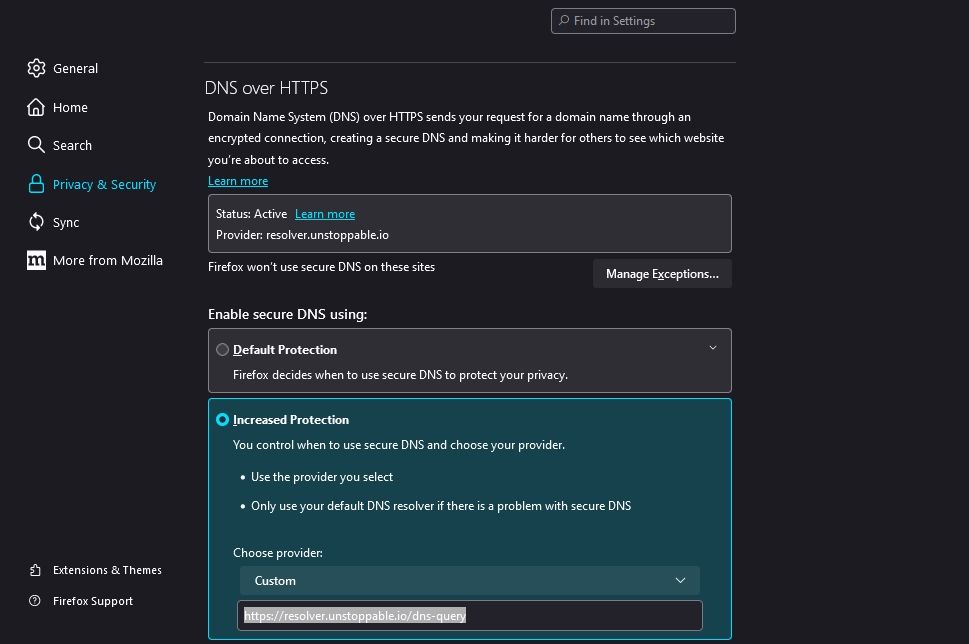Screen dimensions: 969x644
Task: Click the Find in Settings search box
Action: 643,20
